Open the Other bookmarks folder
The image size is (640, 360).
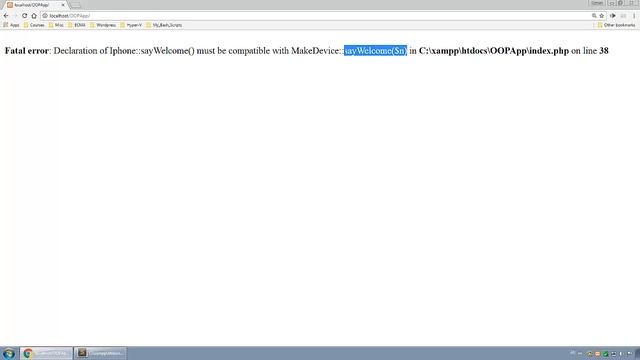point(616,25)
